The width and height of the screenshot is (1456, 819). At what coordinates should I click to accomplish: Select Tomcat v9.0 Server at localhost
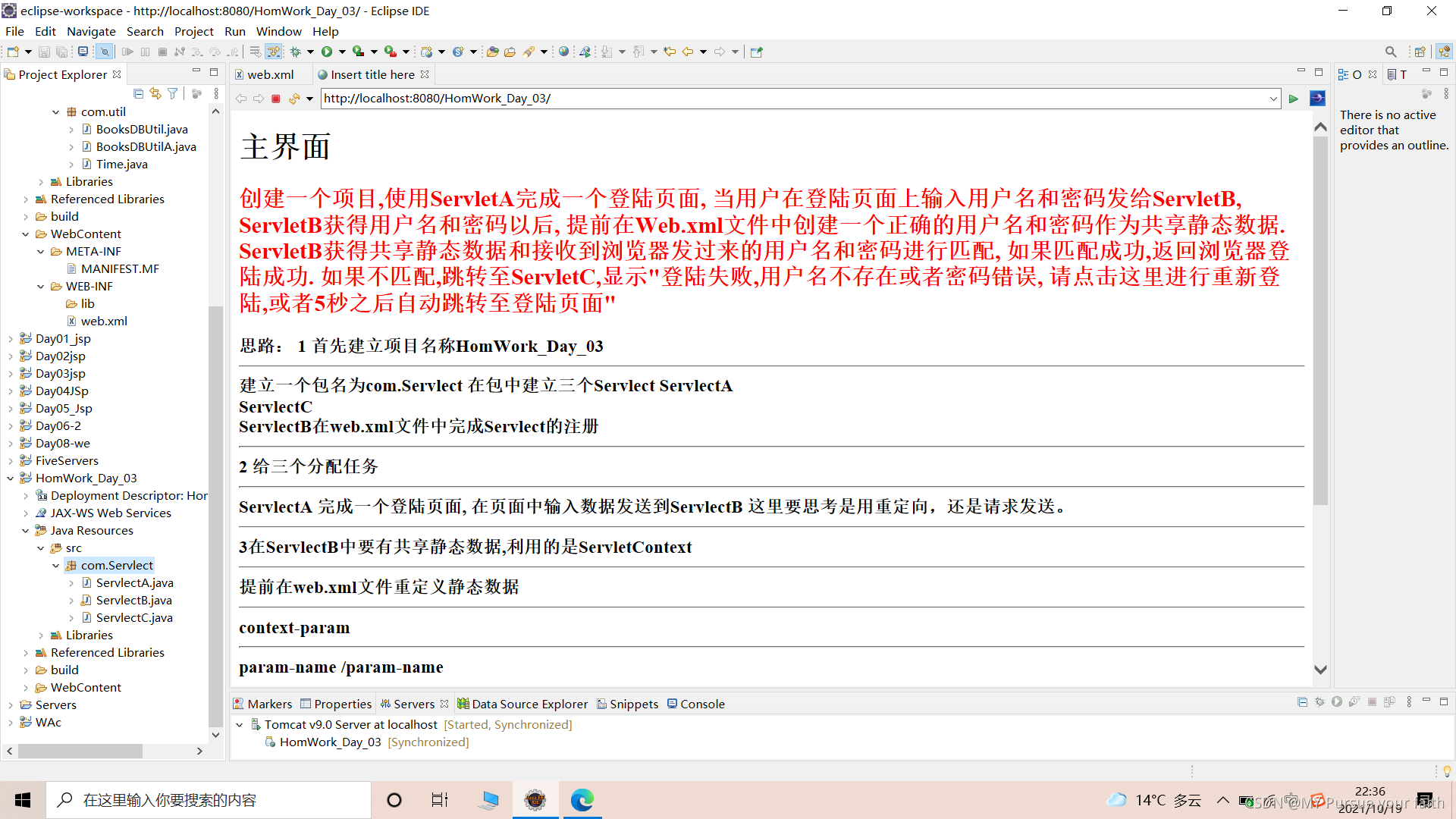click(350, 725)
